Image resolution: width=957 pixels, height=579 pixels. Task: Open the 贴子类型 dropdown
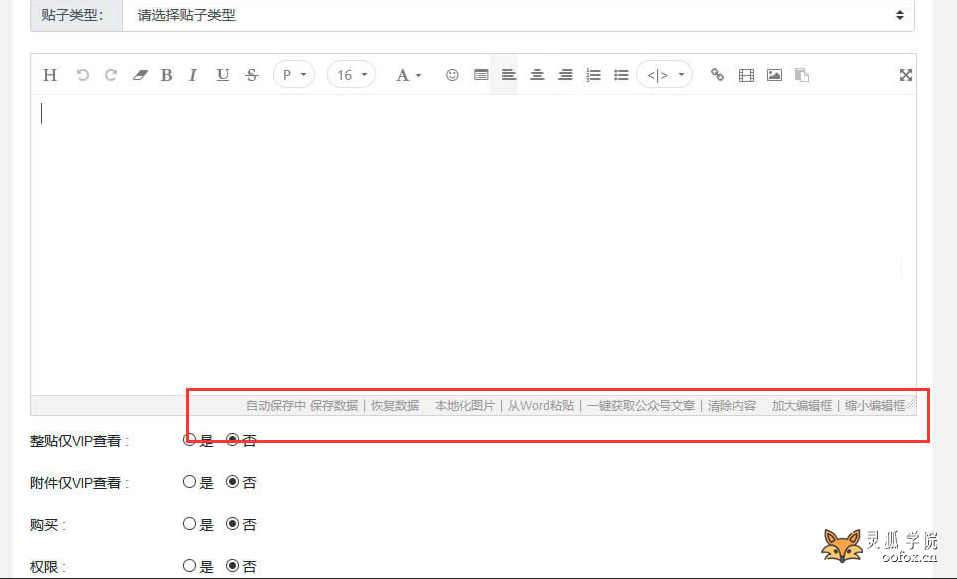pos(518,15)
